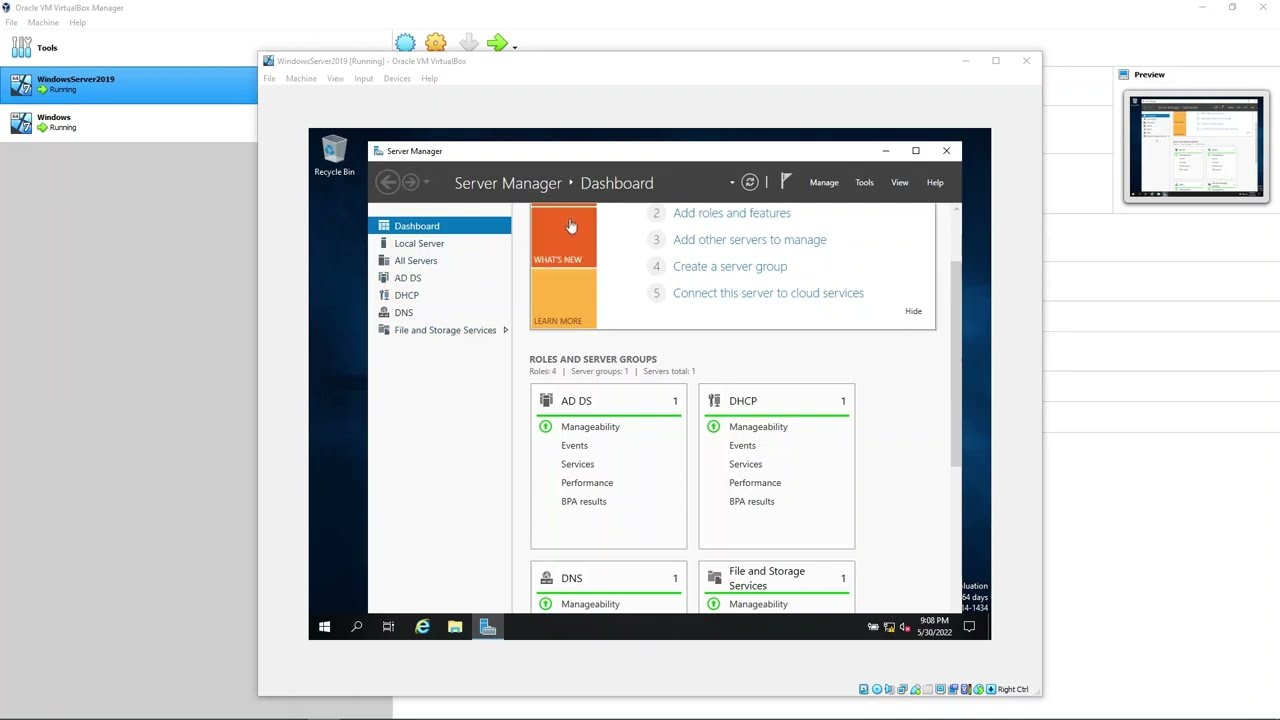Viewport: 1280px width, 720px height.
Task: Open Task View on the guest taskbar
Action: [x=388, y=627]
